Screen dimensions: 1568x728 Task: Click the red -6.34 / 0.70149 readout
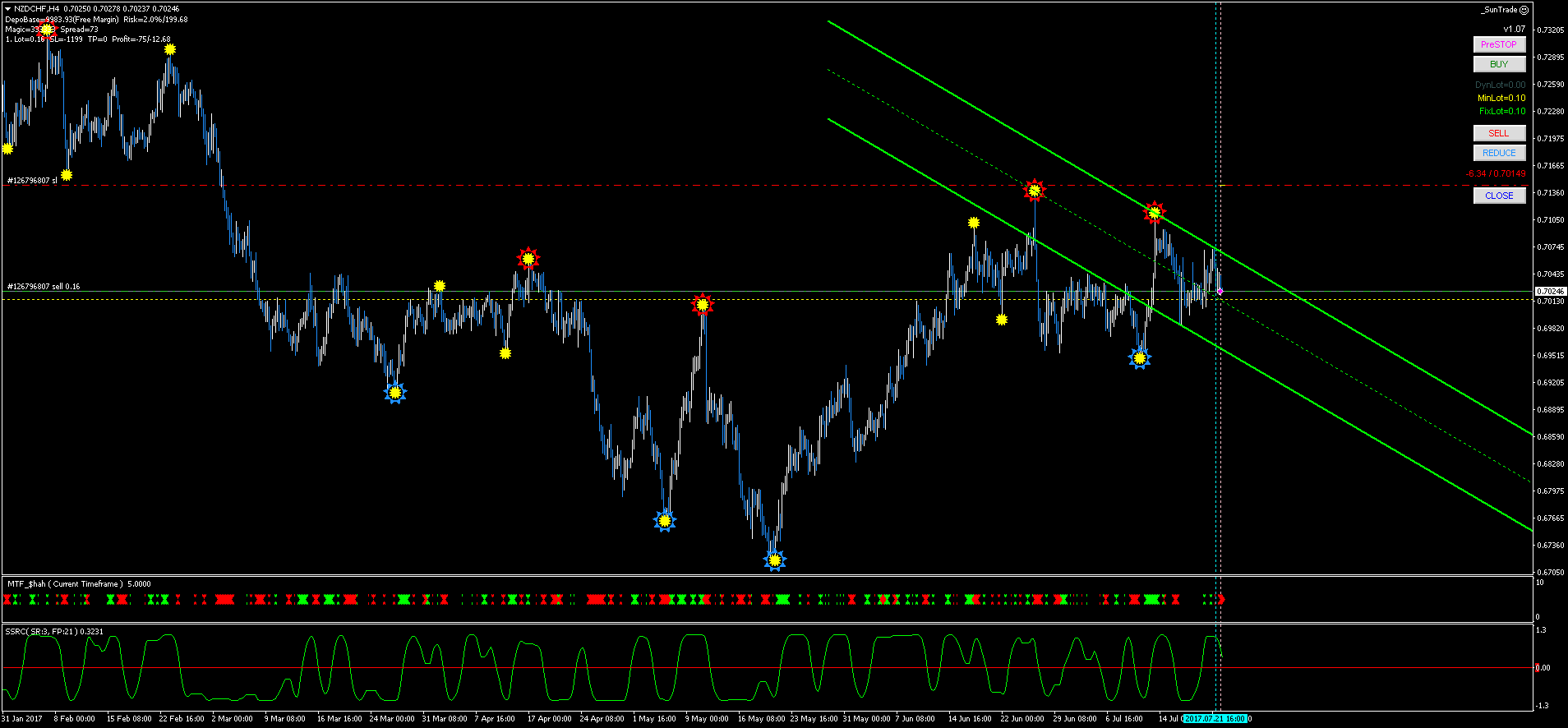point(1496,173)
